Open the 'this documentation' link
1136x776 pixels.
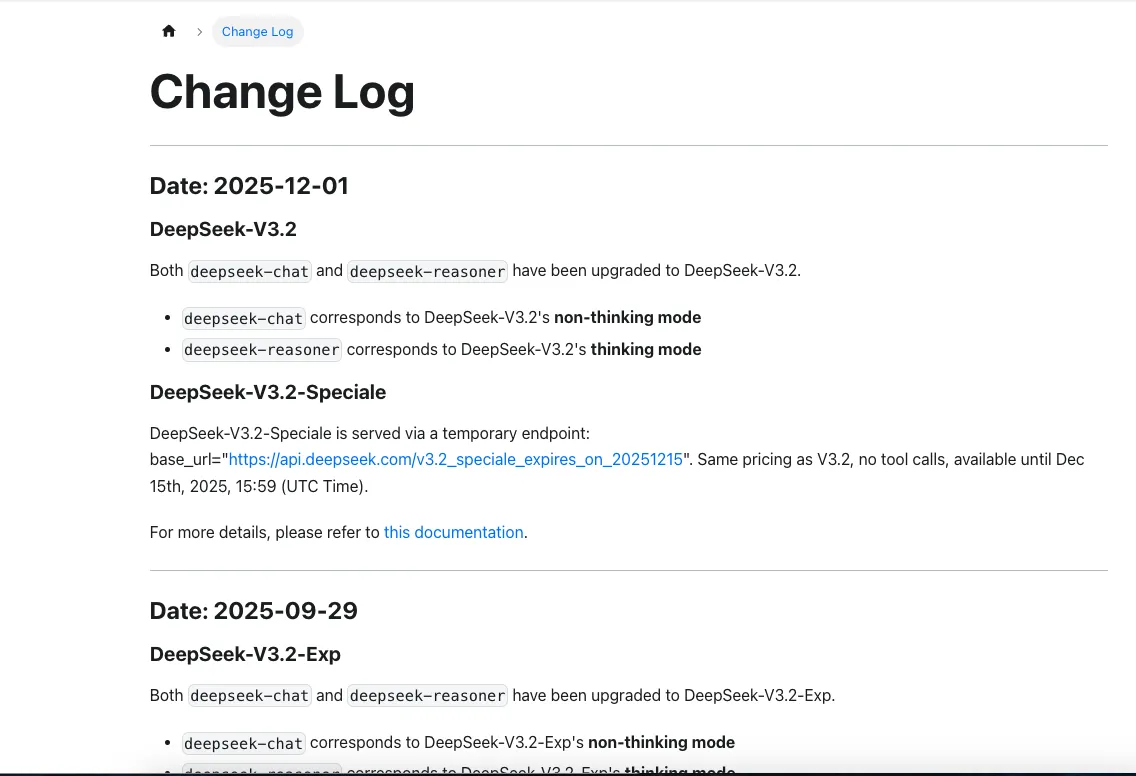[x=453, y=533]
